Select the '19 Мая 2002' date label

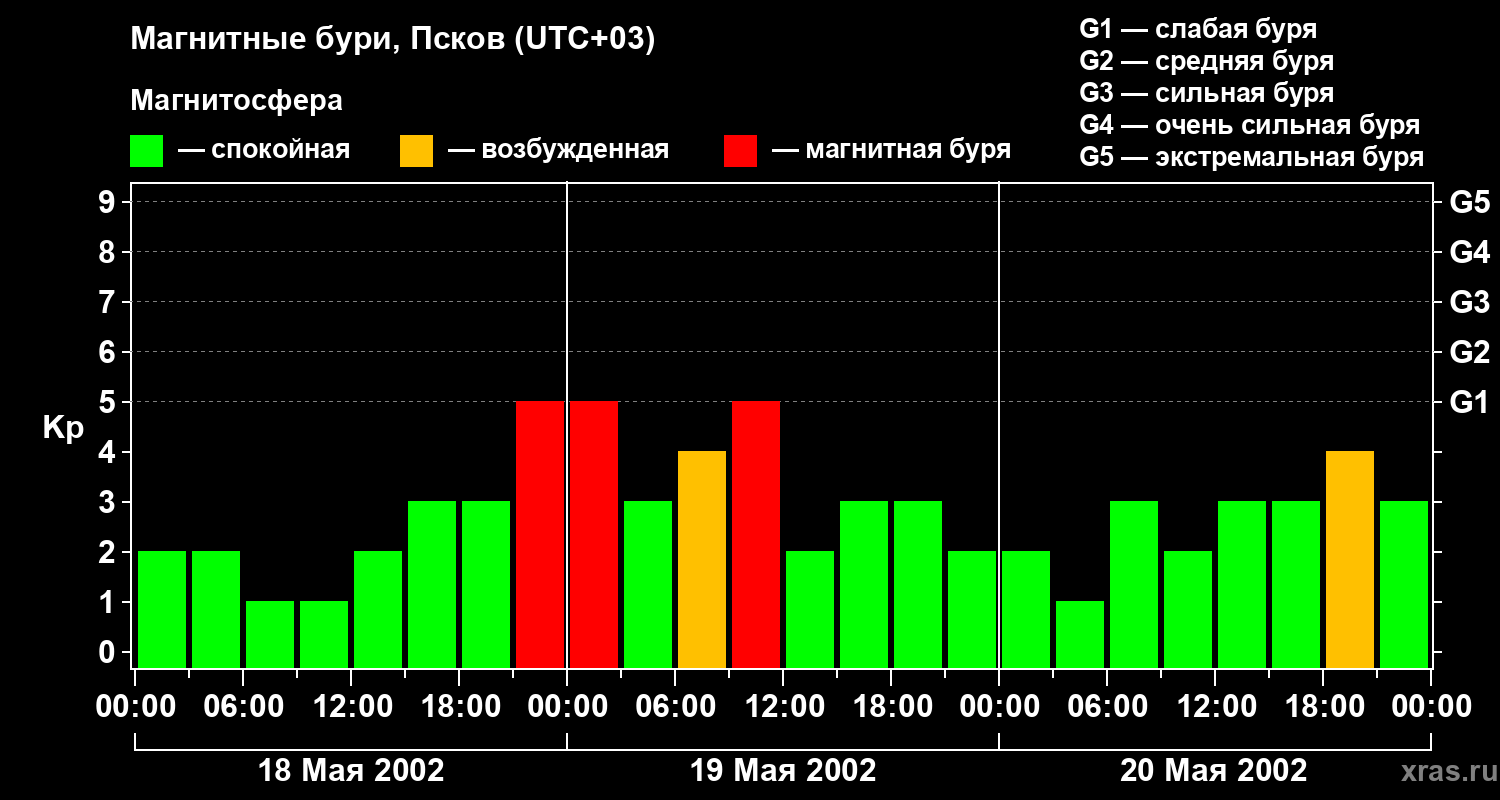[x=783, y=771]
